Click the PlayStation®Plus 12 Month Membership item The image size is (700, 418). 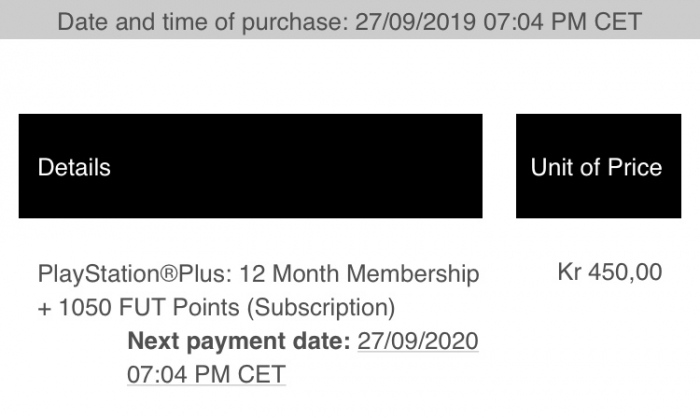258,274
